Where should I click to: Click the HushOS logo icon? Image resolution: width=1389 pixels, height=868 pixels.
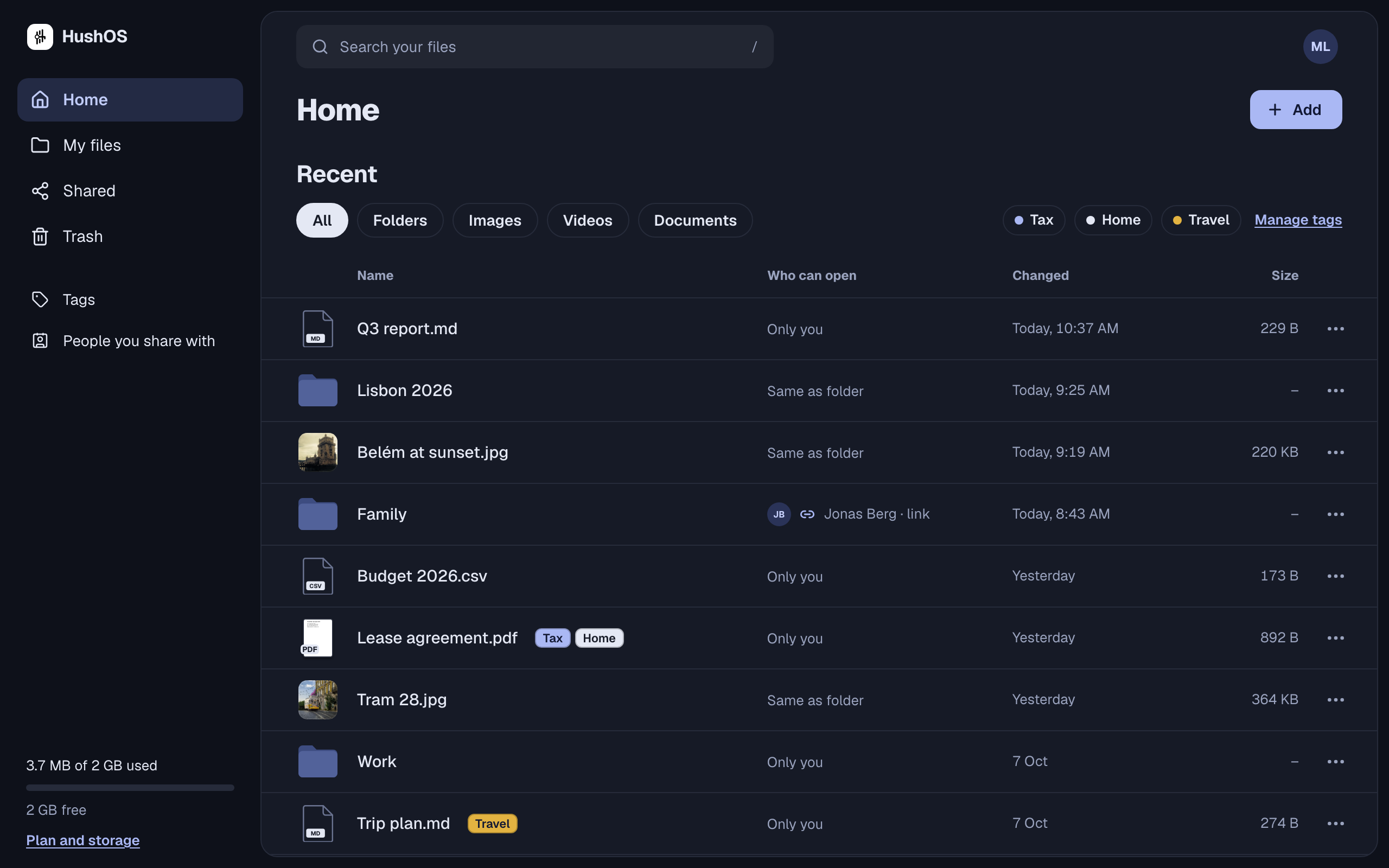pyautogui.click(x=40, y=37)
